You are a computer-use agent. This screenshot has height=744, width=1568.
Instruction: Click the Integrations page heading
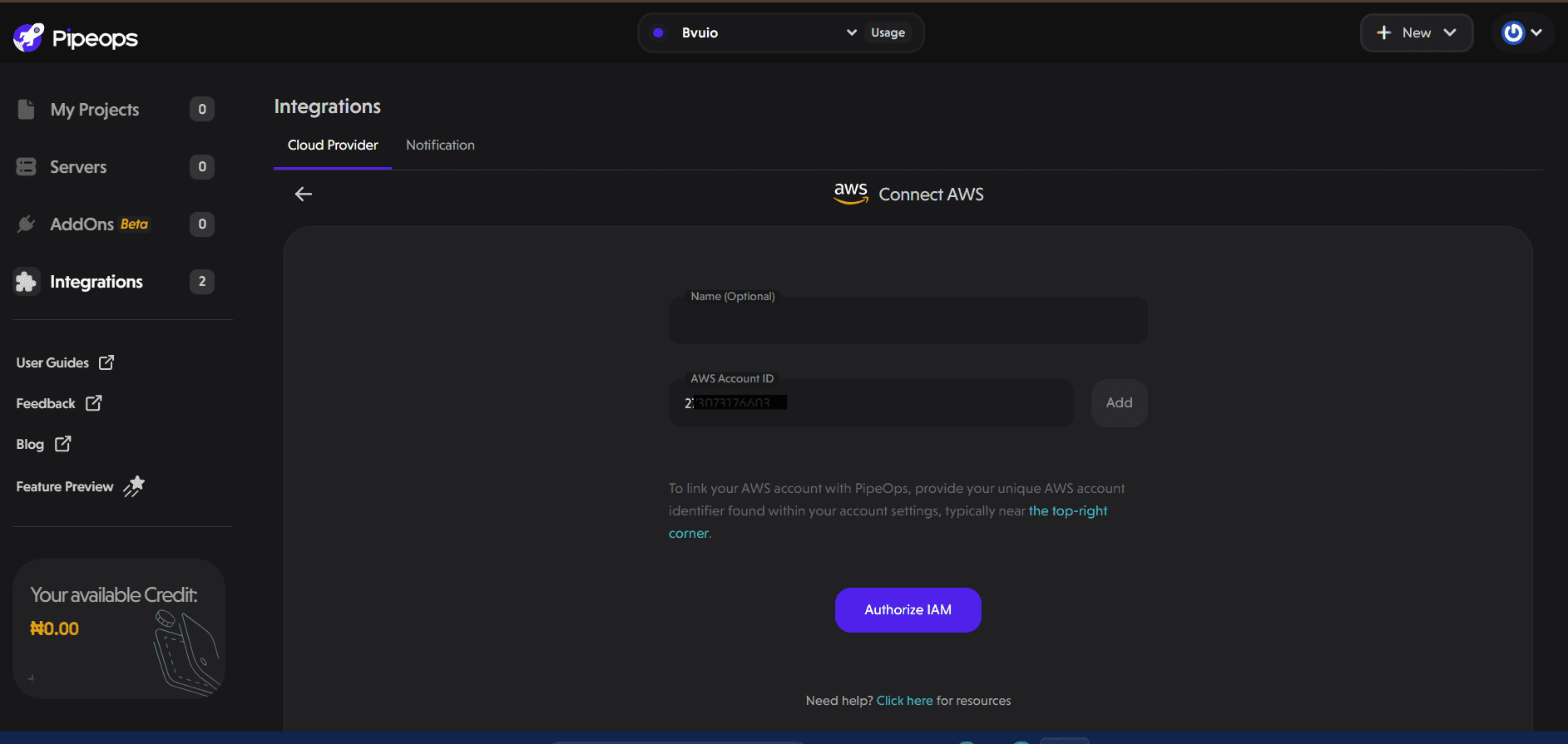tap(328, 106)
